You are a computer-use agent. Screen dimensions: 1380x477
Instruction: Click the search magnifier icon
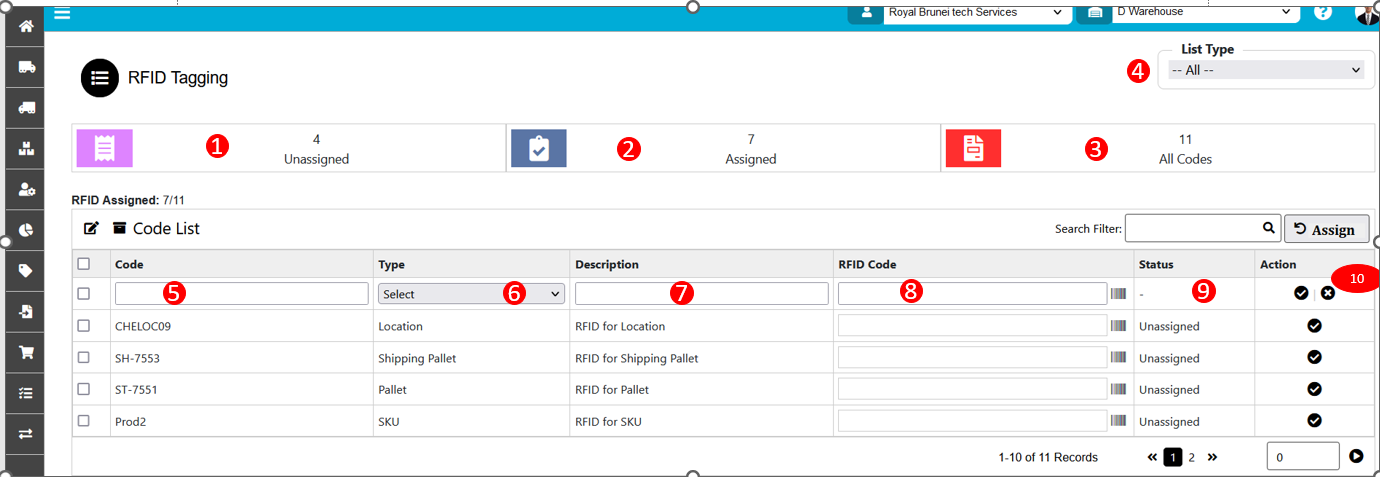tap(1268, 229)
